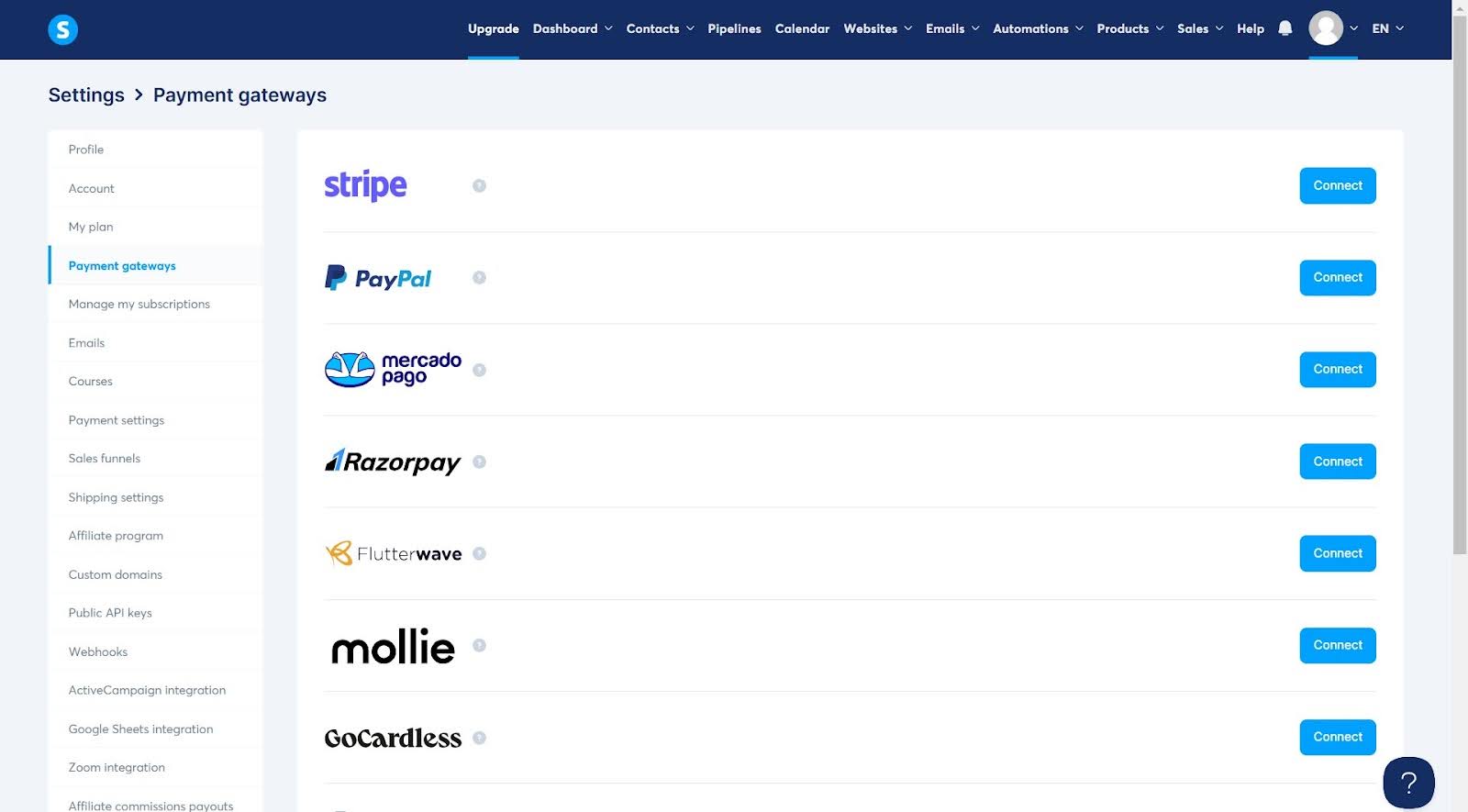Click the help icon beside Stripe

click(x=479, y=185)
